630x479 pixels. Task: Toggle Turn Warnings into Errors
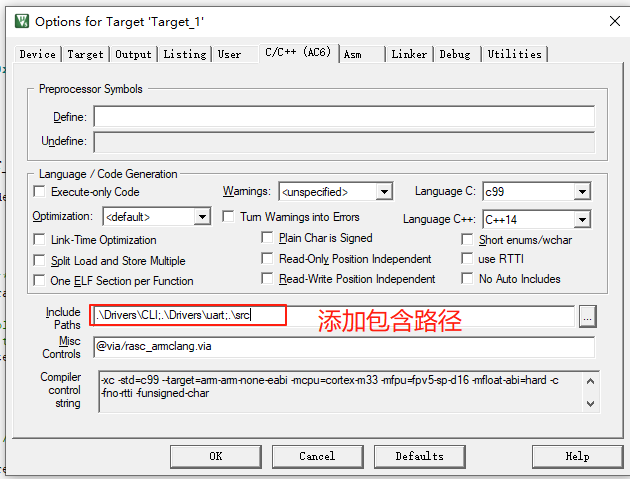point(228,217)
